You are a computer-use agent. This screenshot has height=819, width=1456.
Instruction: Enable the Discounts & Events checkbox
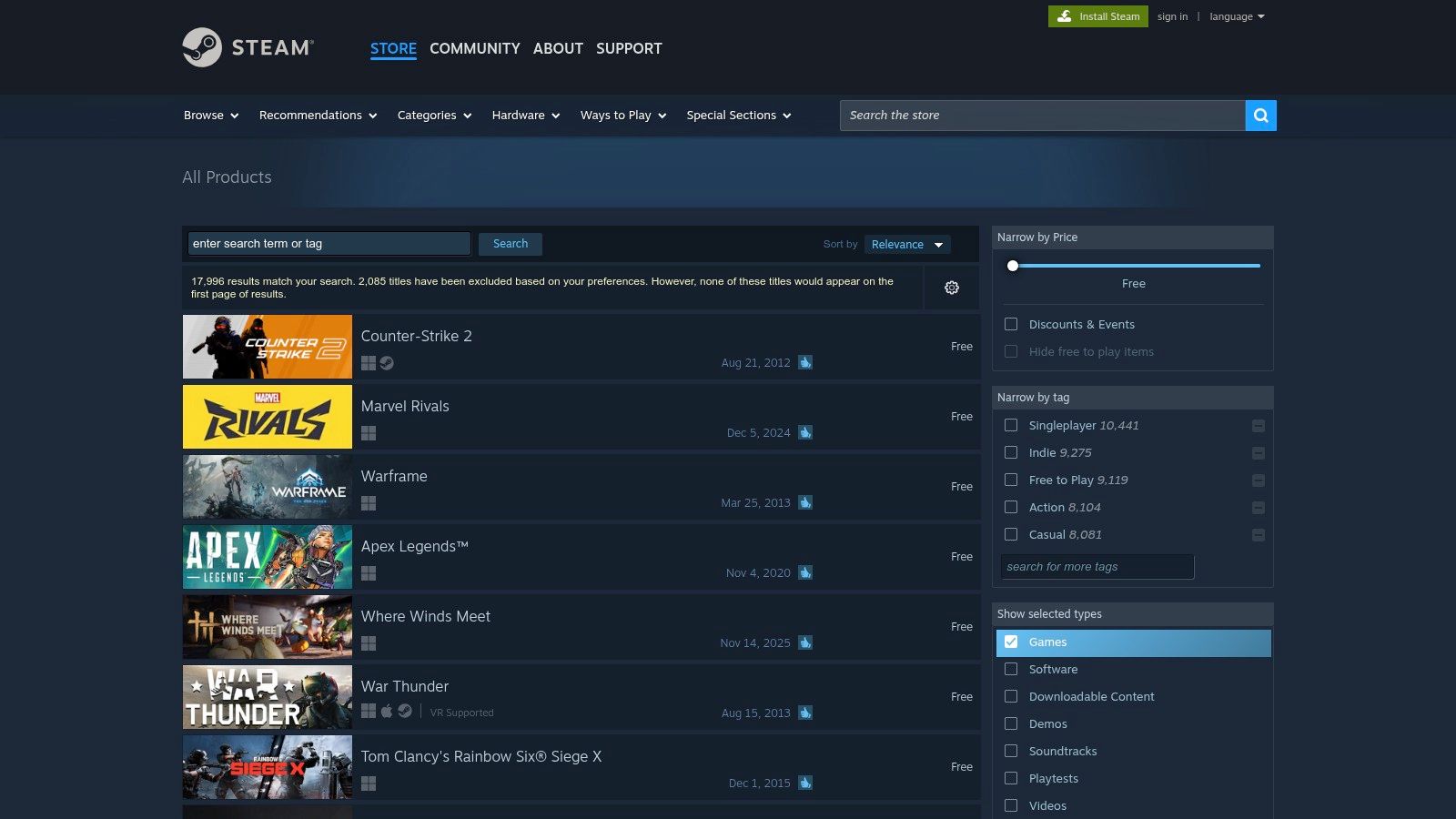click(1010, 324)
